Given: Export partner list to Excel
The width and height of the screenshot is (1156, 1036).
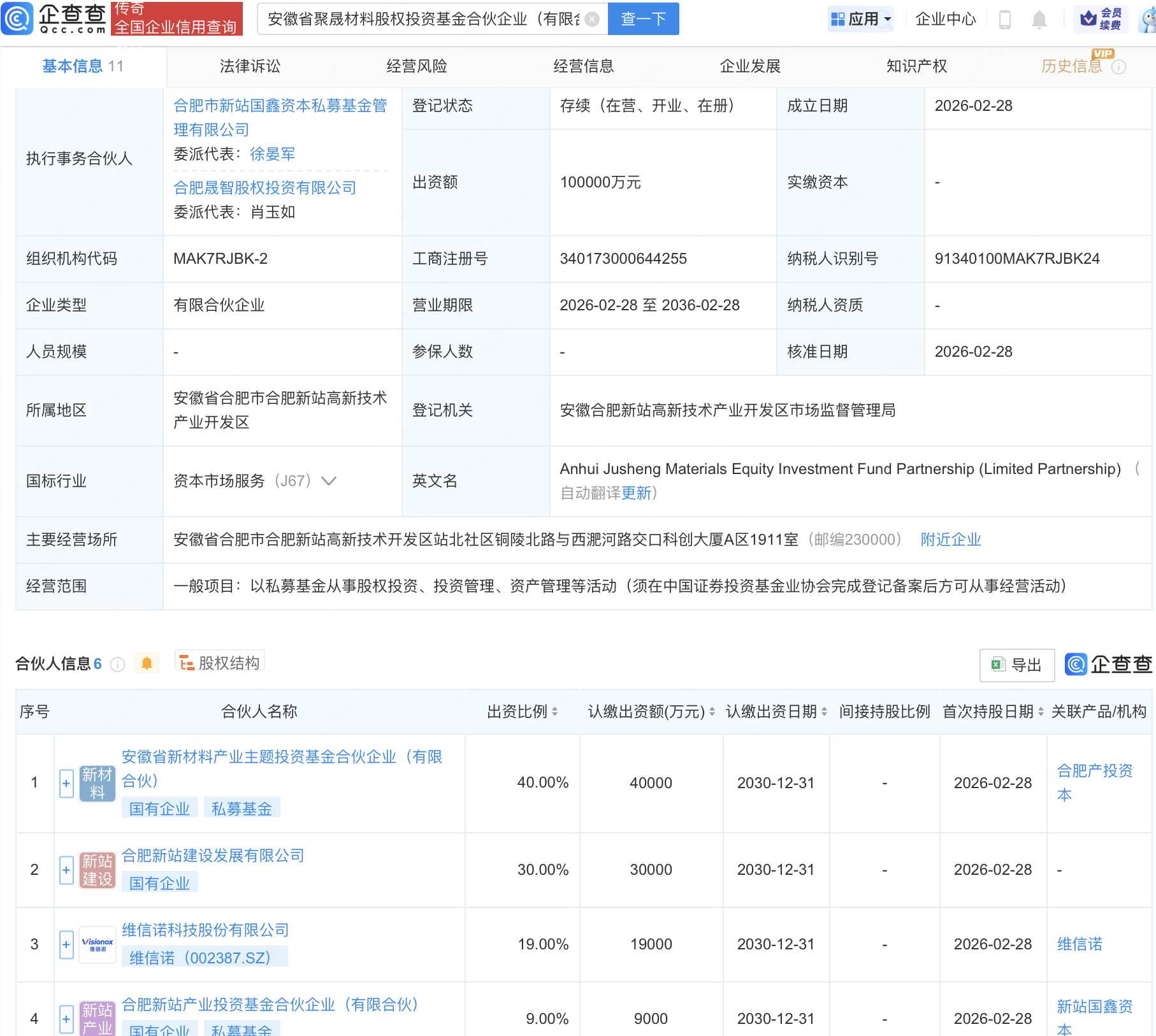Looking at the screenshot, I should tap(1016, 665).
